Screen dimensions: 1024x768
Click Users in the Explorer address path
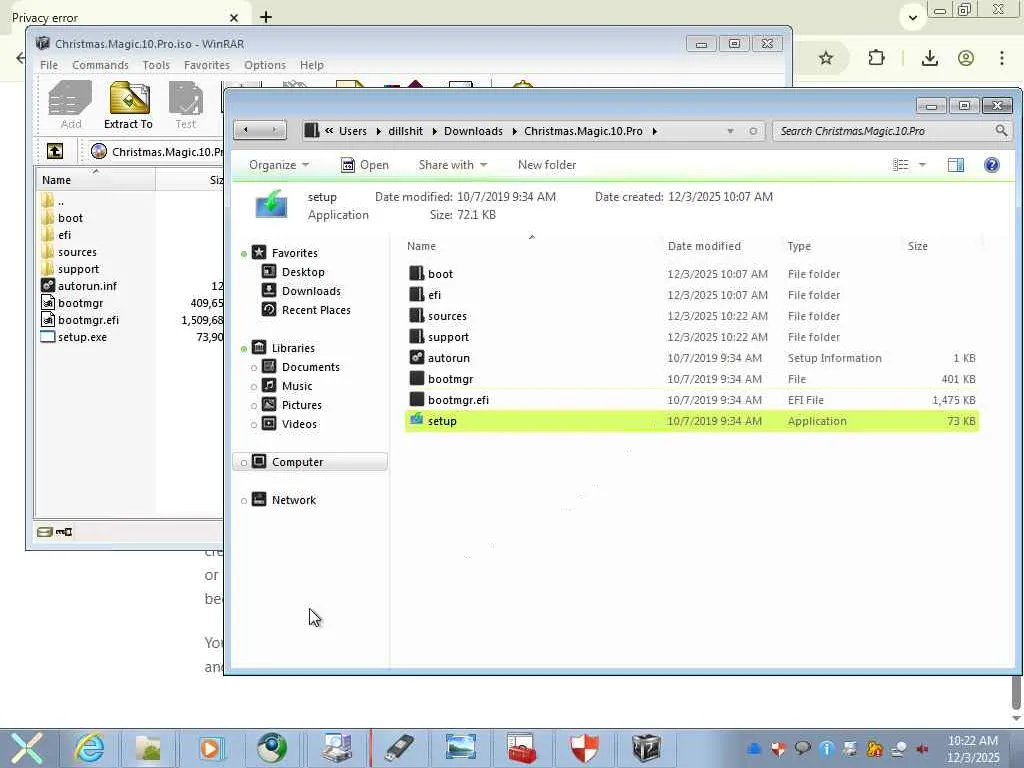(x=353, y=131)
